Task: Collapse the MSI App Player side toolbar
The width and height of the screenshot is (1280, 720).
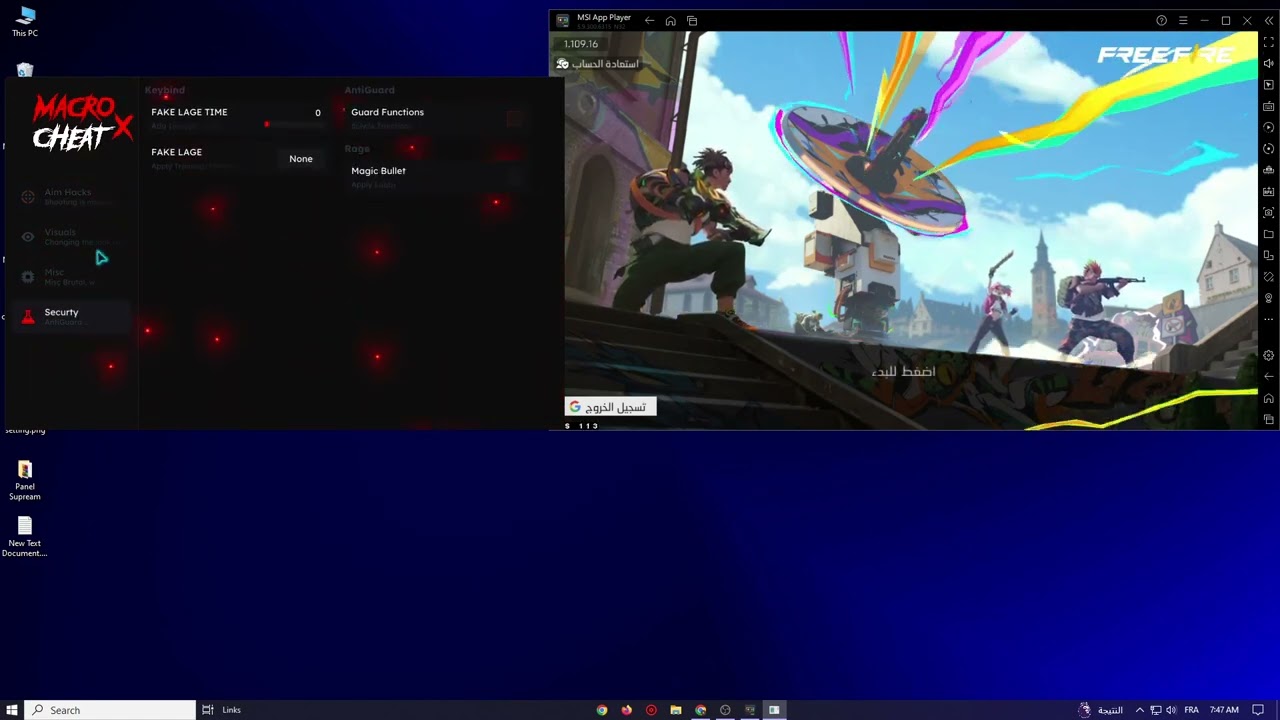Action: pos(1269,20)
